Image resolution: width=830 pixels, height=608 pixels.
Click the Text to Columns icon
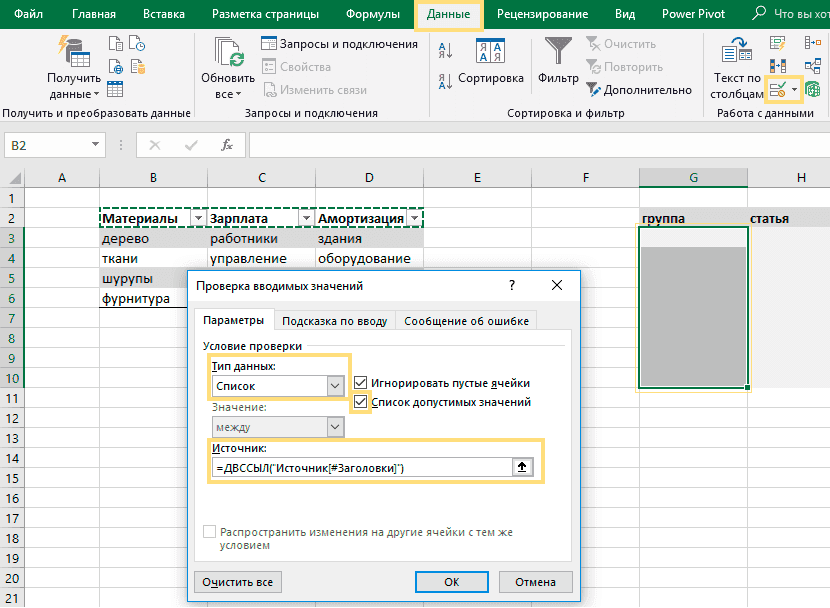737,51
